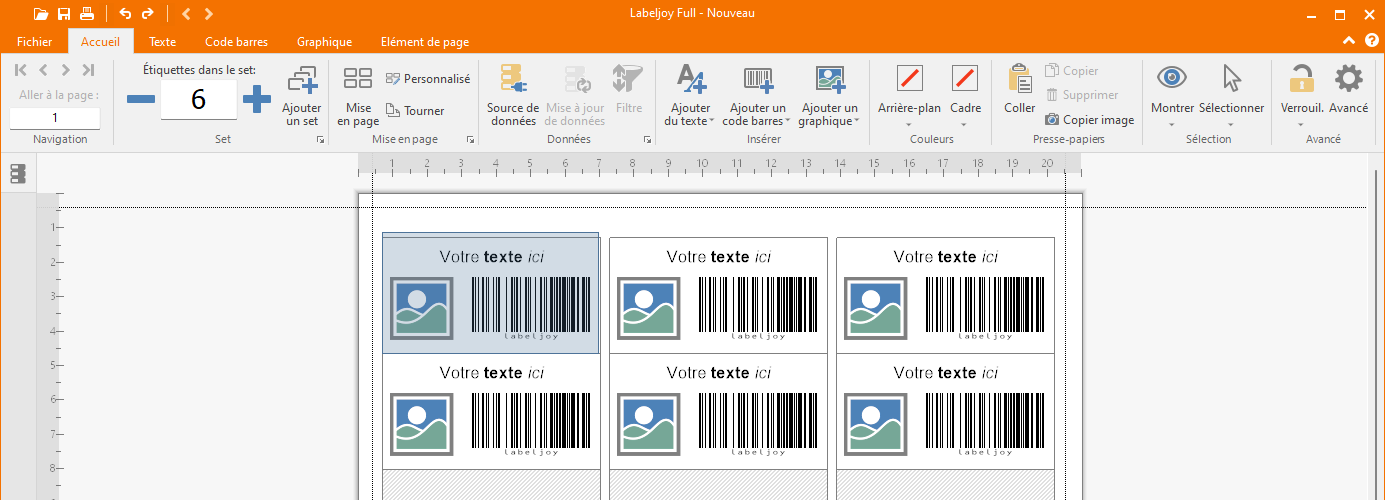The width and height of the screenshot is (1385, 500).
Task: Expand the Montrer dropdown arrow
Action: pyautogui.click(x=1172, y=125)
